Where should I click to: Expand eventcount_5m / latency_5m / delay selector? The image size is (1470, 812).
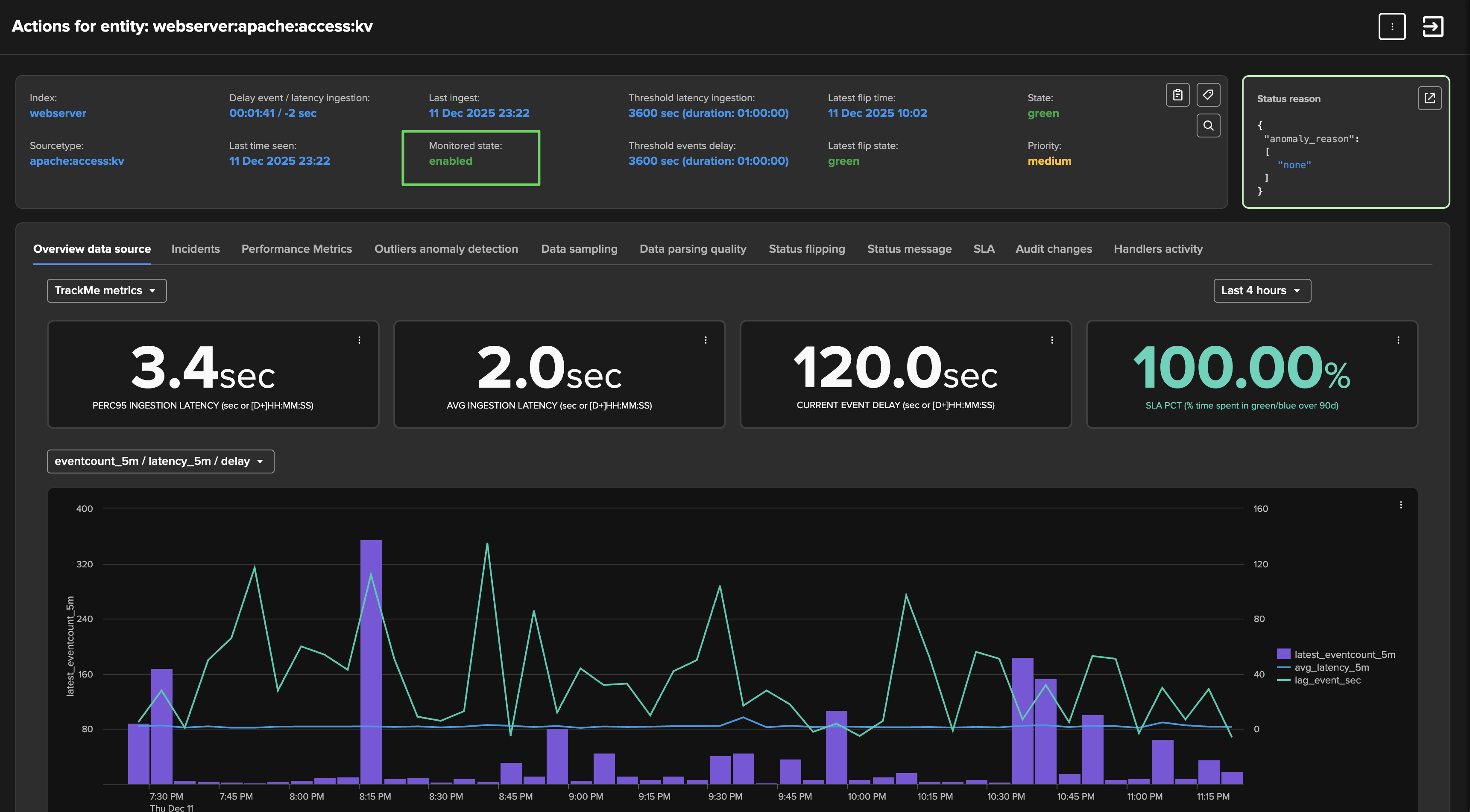click(x=160, y=461)
